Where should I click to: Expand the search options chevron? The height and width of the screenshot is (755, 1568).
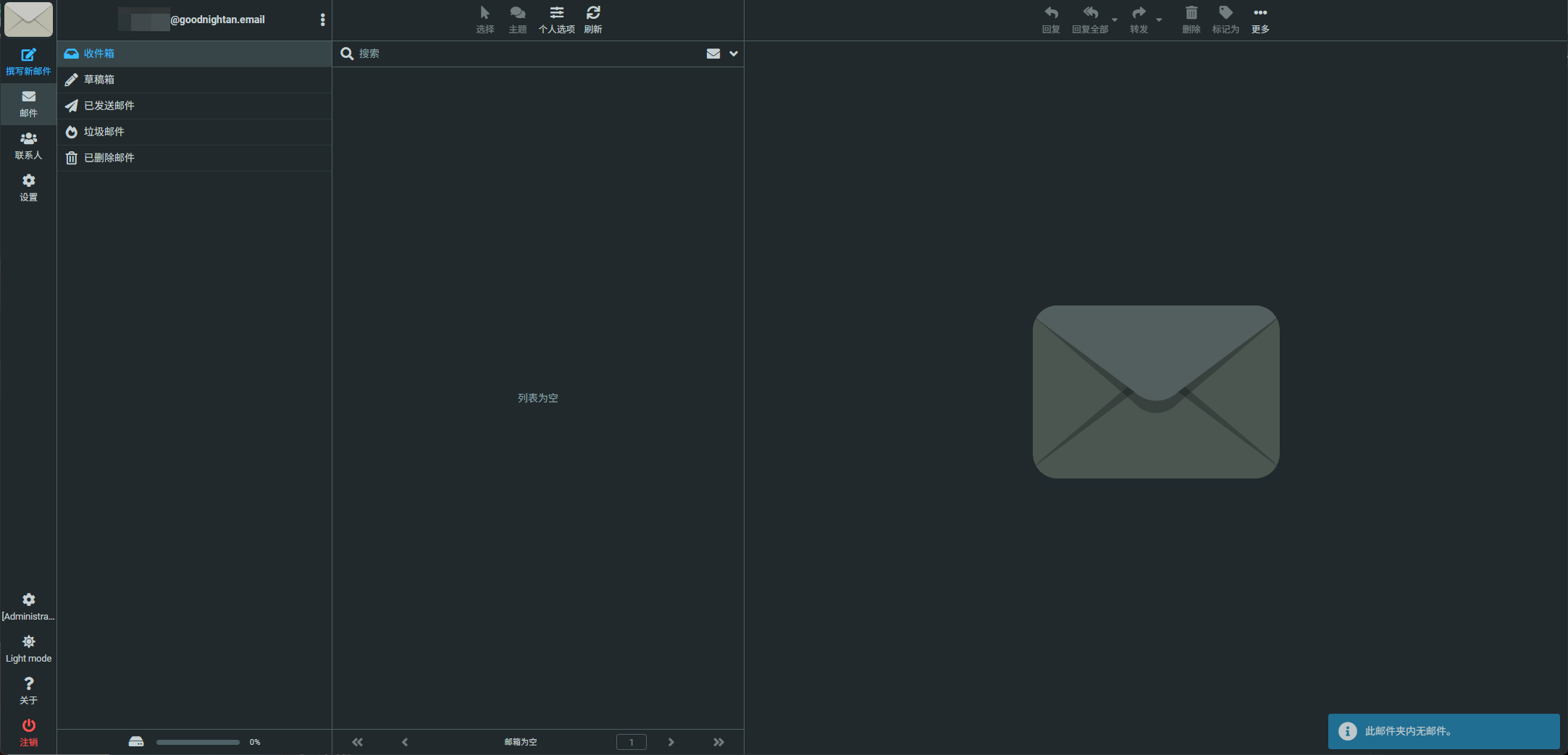point(733,54)
